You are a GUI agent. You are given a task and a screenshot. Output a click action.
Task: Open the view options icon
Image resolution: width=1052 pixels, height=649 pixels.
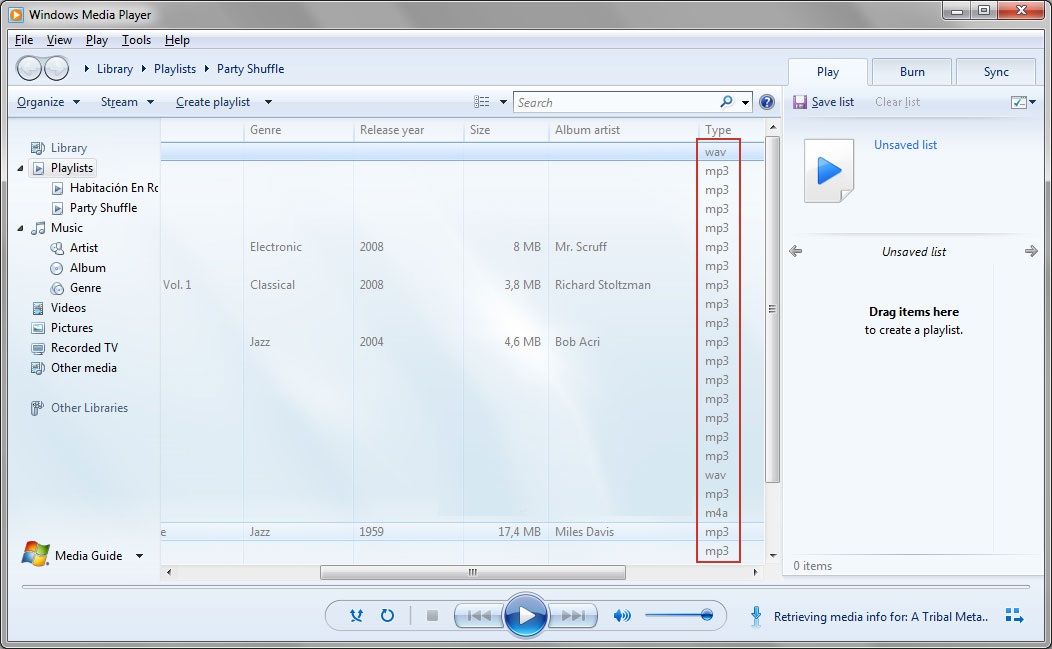point(482,102)
